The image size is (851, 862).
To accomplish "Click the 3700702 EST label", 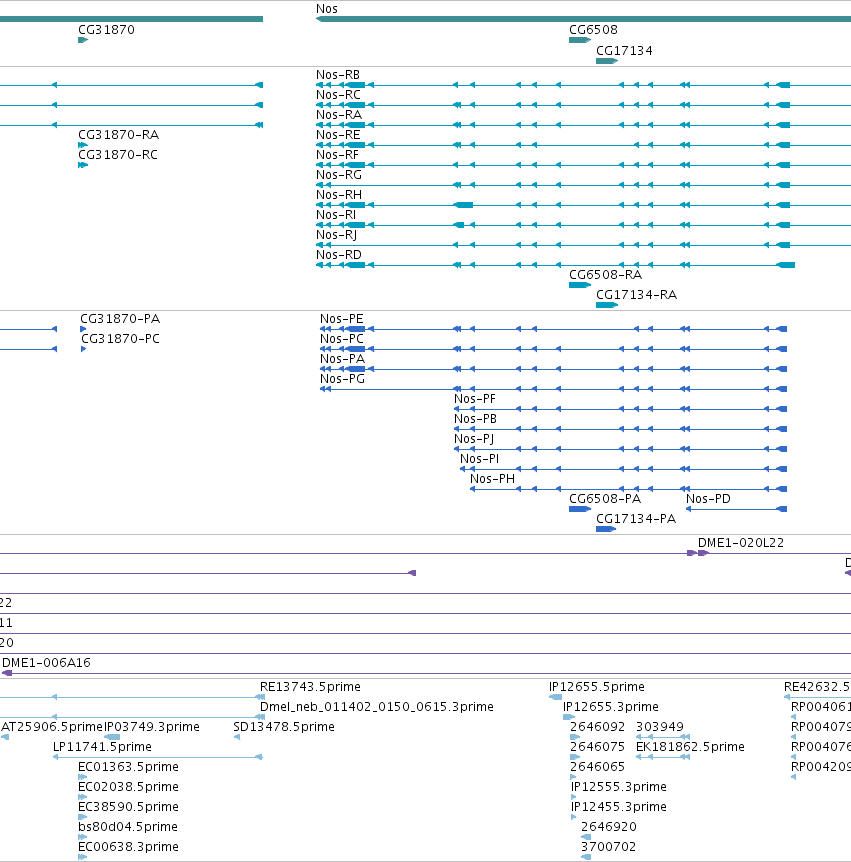I will point(609,847).
